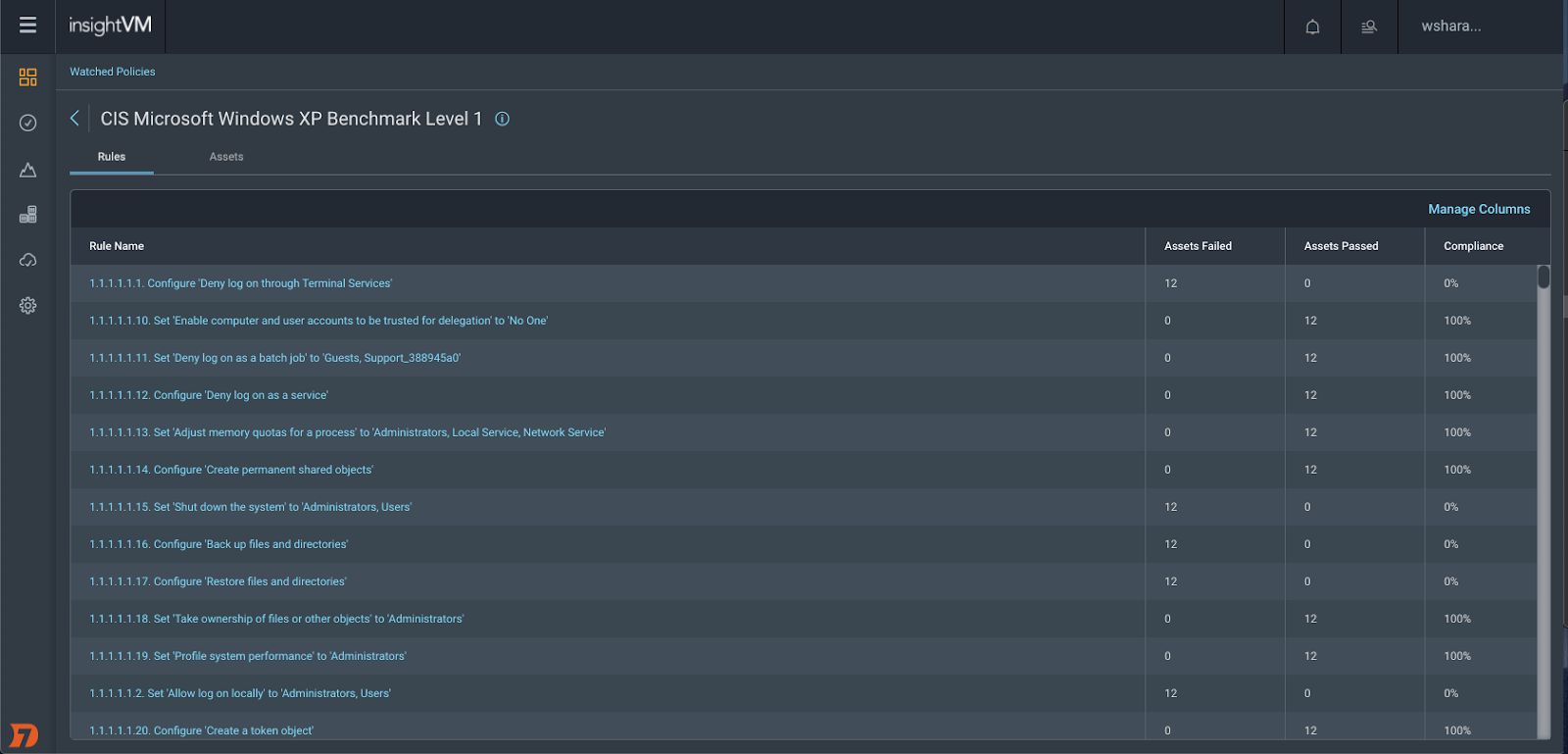The image size is (1568, 754).
Task: Click the dashboard grid icon in sidebar
Action: tap(27, 76)
